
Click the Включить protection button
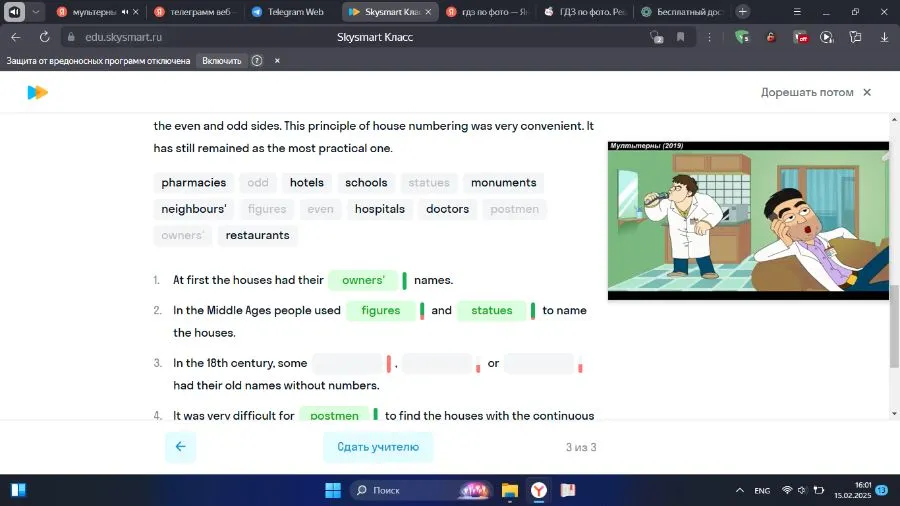222,60
